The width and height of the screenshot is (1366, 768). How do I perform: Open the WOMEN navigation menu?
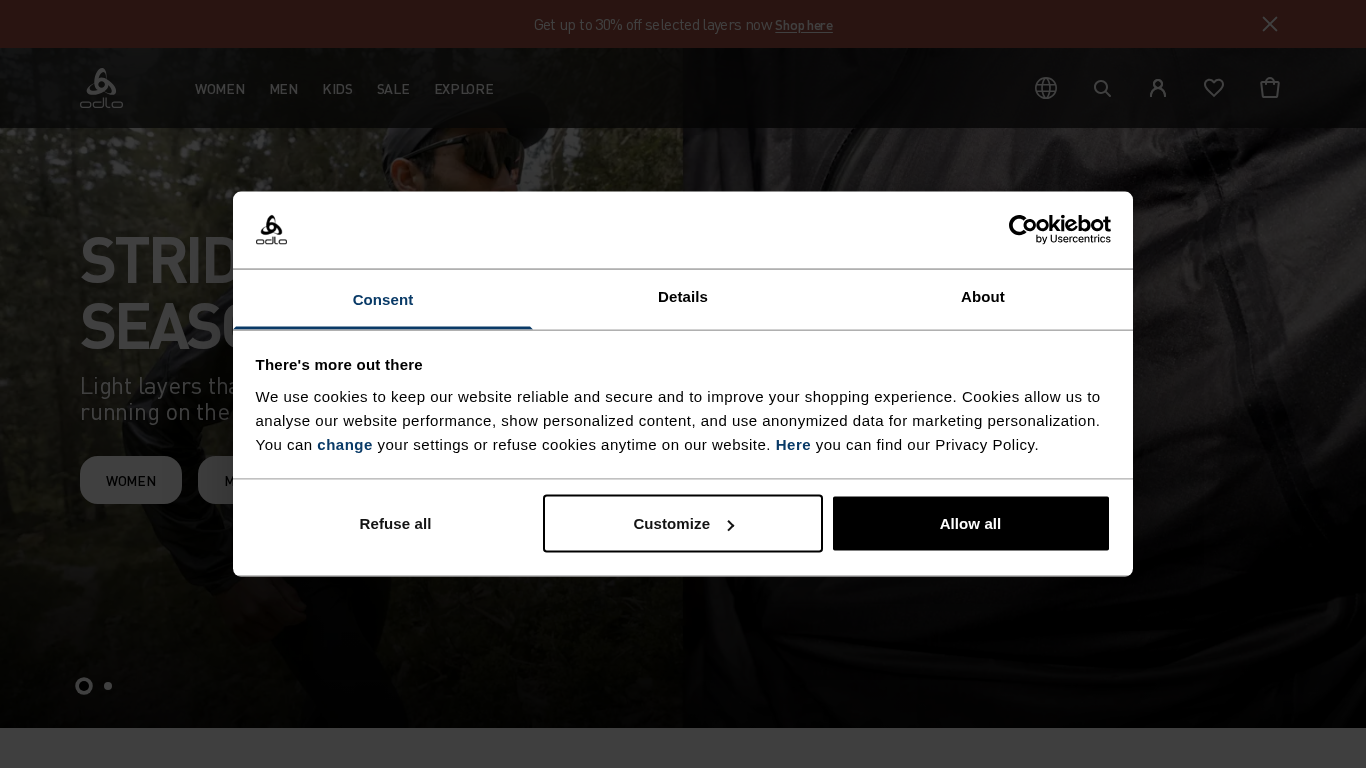(220, 89)
